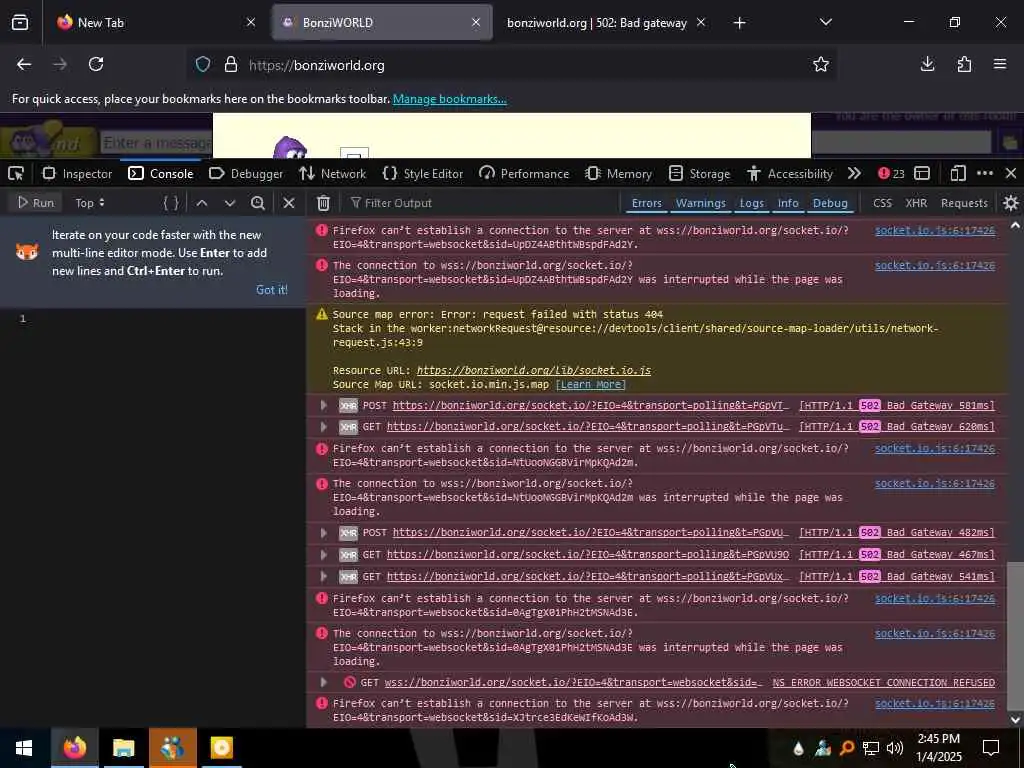
Task: Clear console output with trash icon
Action: [323, 203]
